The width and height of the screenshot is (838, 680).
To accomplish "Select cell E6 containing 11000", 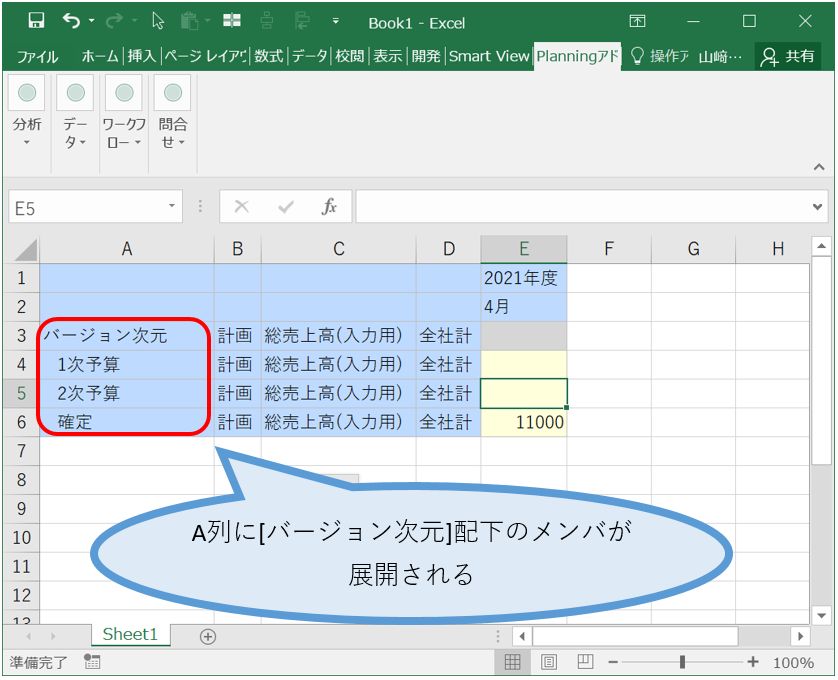I will coord(523,423).
